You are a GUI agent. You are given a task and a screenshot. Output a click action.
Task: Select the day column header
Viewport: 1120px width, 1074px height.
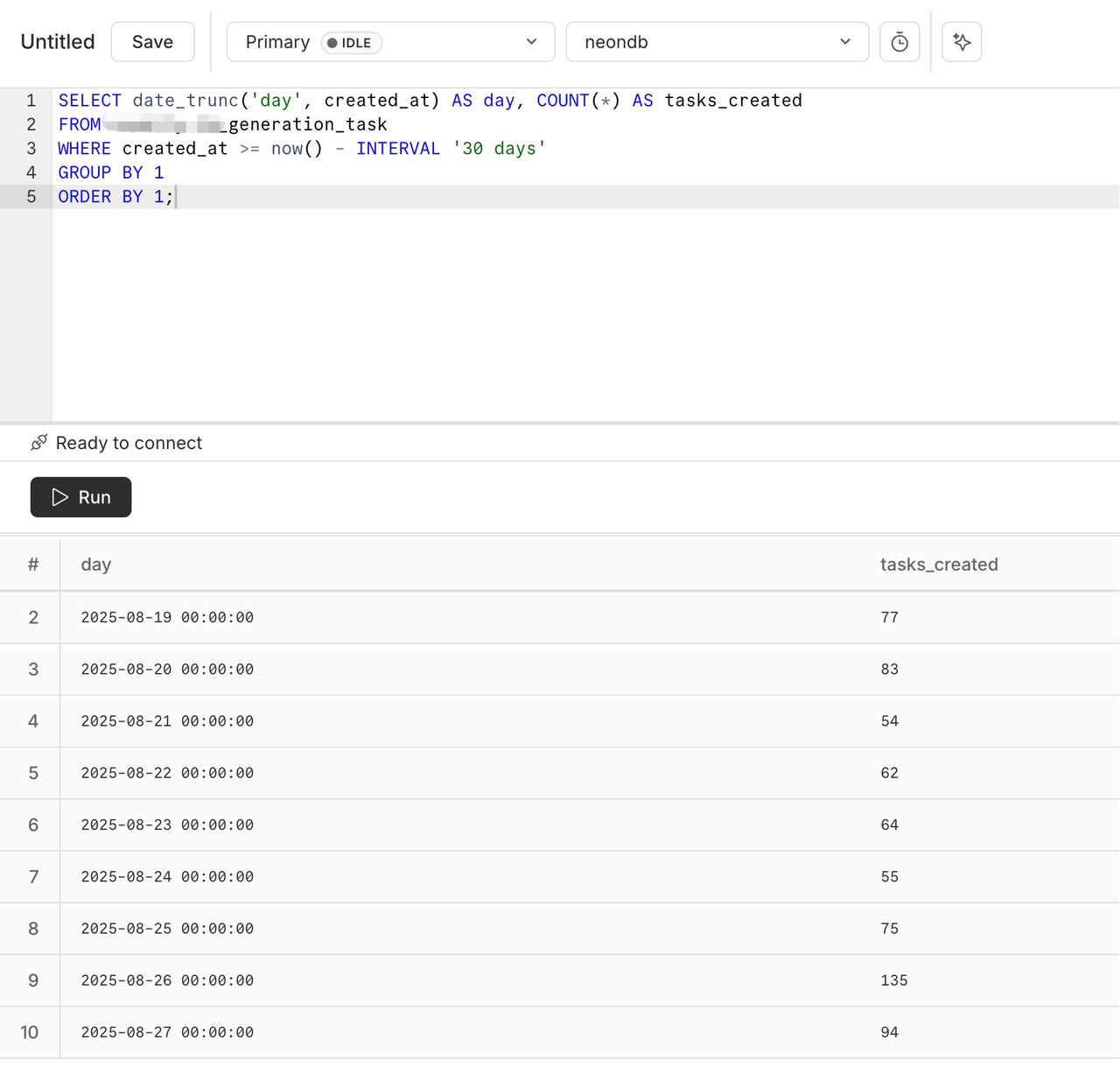(96, 565)
